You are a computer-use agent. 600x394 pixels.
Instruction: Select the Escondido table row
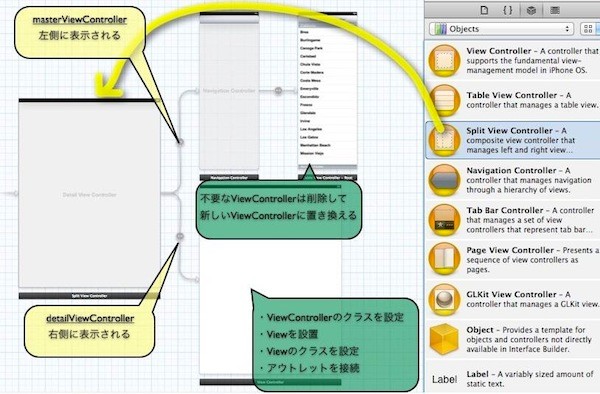pyautogui.click(x=328, y=97)
